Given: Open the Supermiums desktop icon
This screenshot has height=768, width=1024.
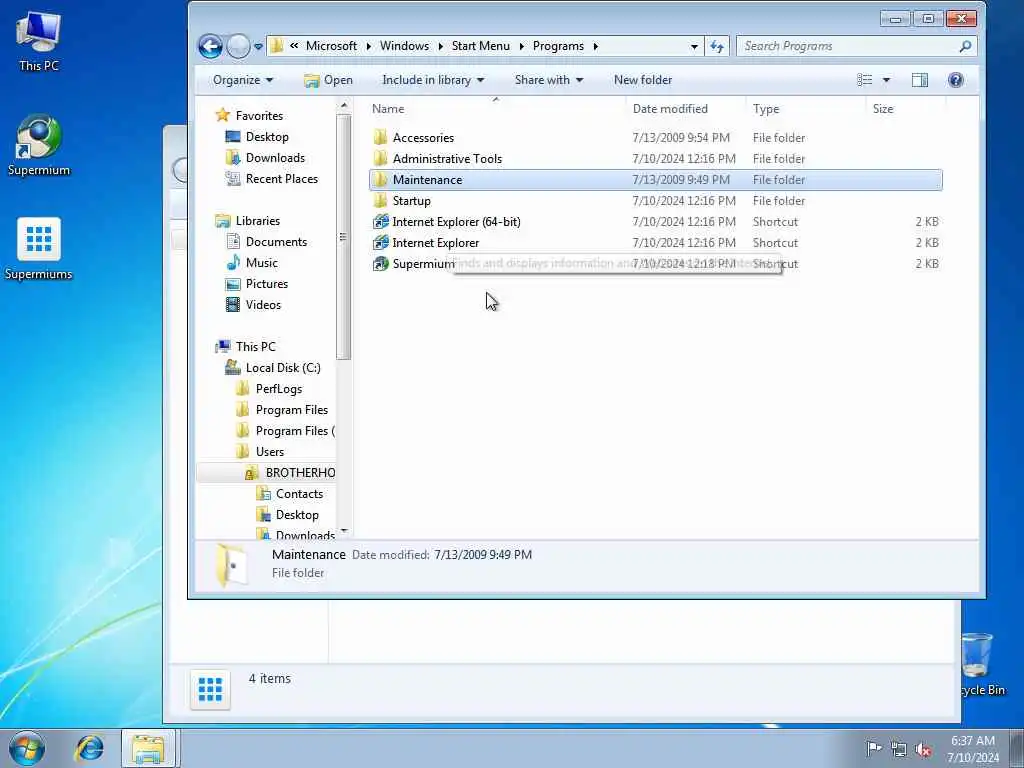Looking at the screenshot, I should [39, 249].
